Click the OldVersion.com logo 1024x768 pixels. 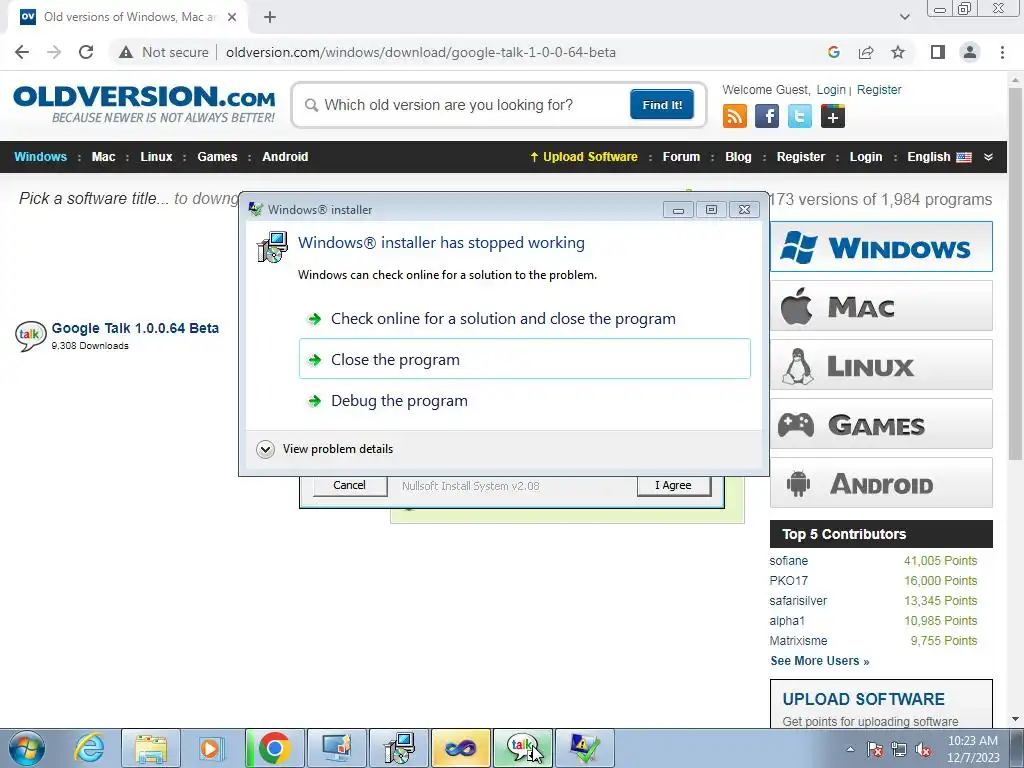144,103
